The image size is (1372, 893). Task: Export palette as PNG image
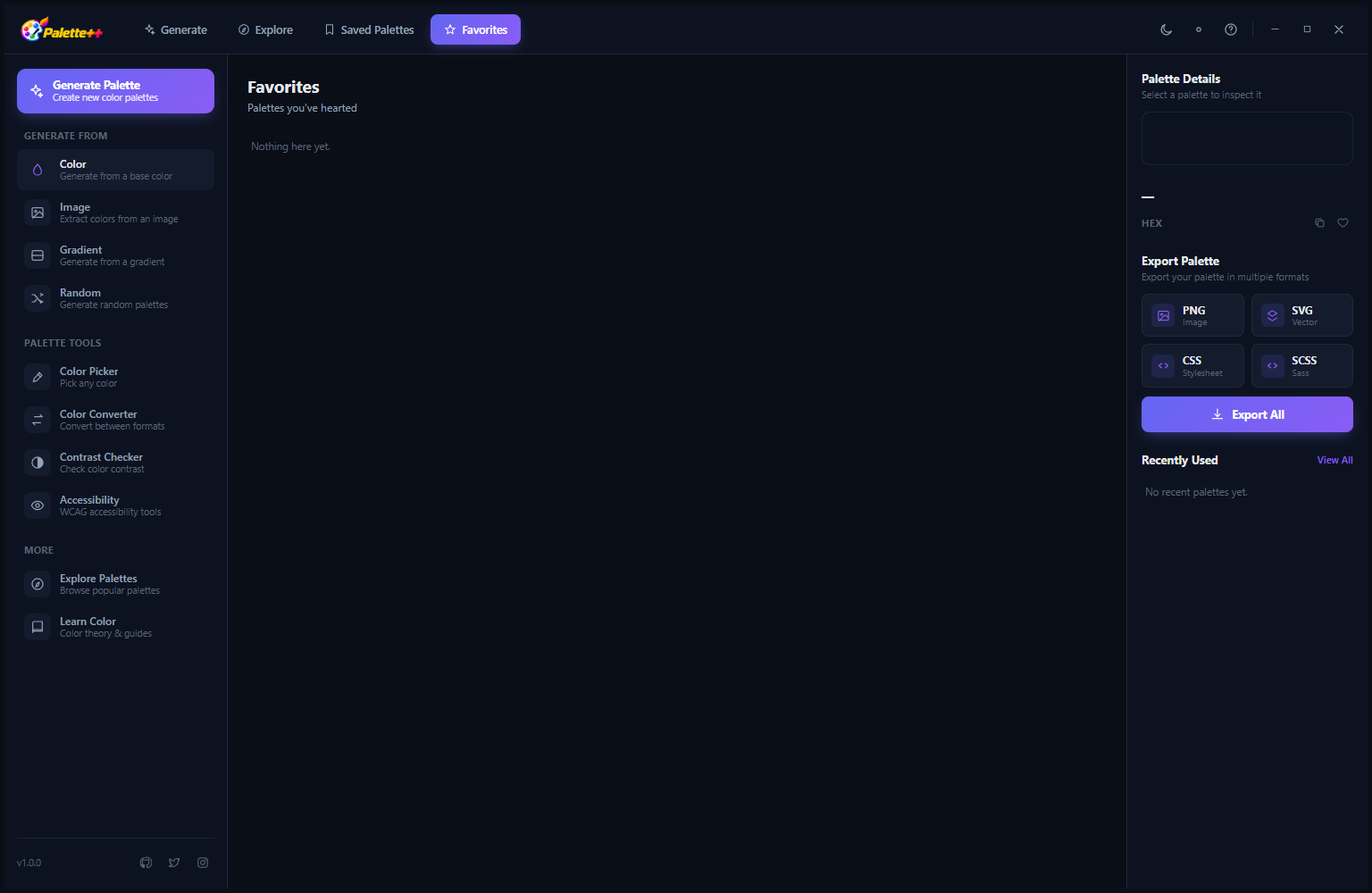tap(1192, 315)
